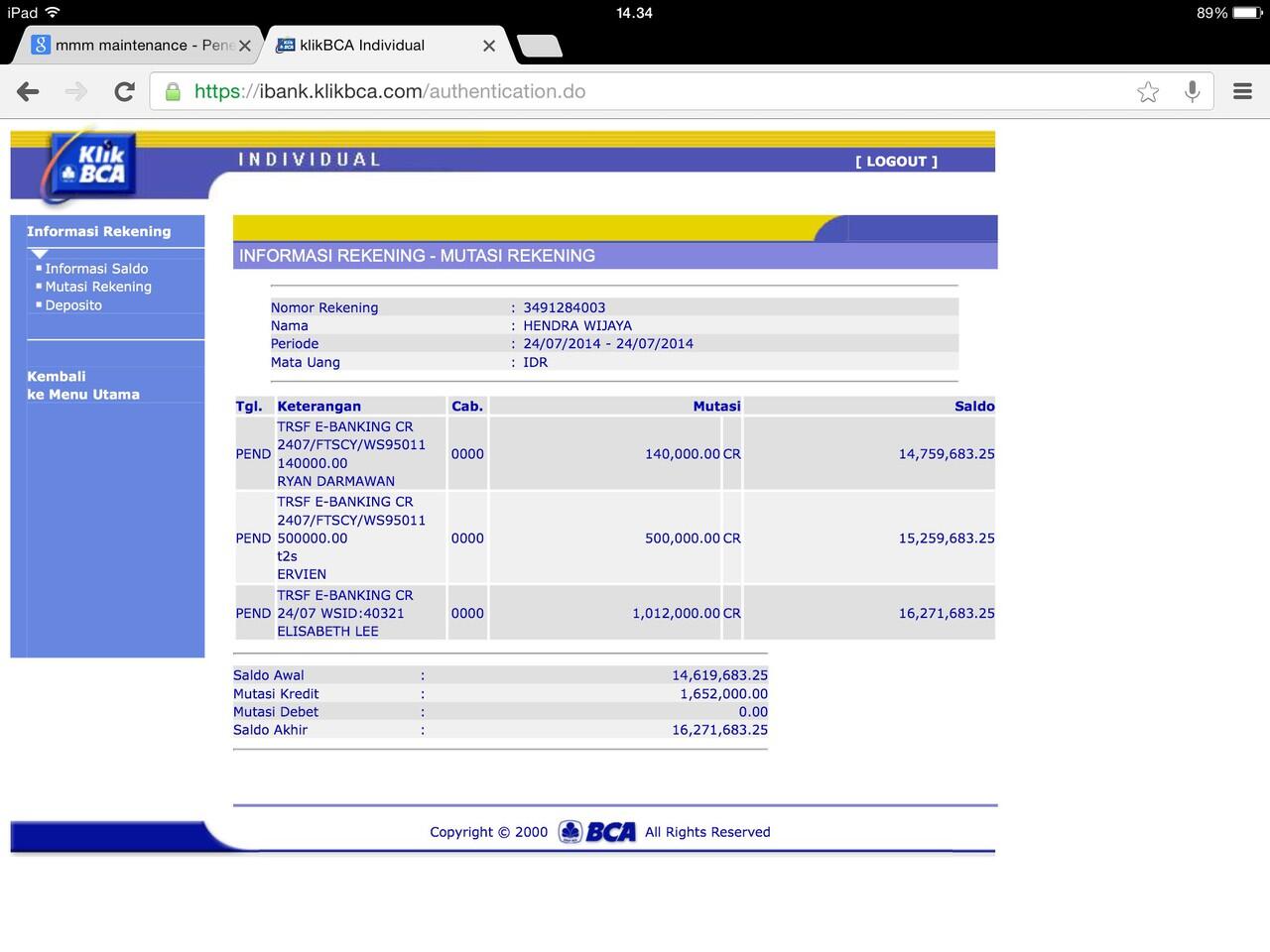The height and width of the screenshot is (952, 1270).
Task: Bookmark the page with the star icon
Action: (1148, 92)
